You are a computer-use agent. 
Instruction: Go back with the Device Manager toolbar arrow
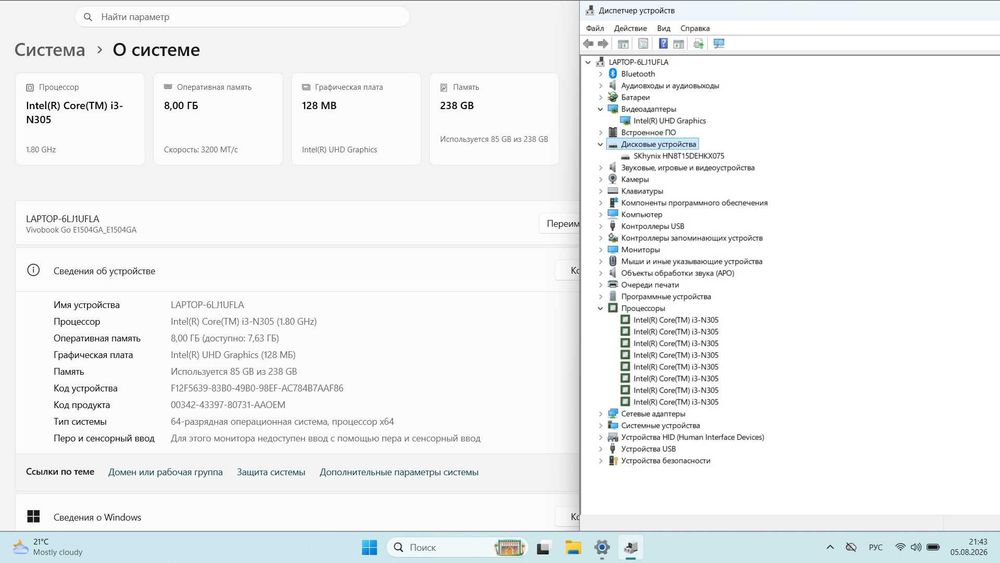588,43
